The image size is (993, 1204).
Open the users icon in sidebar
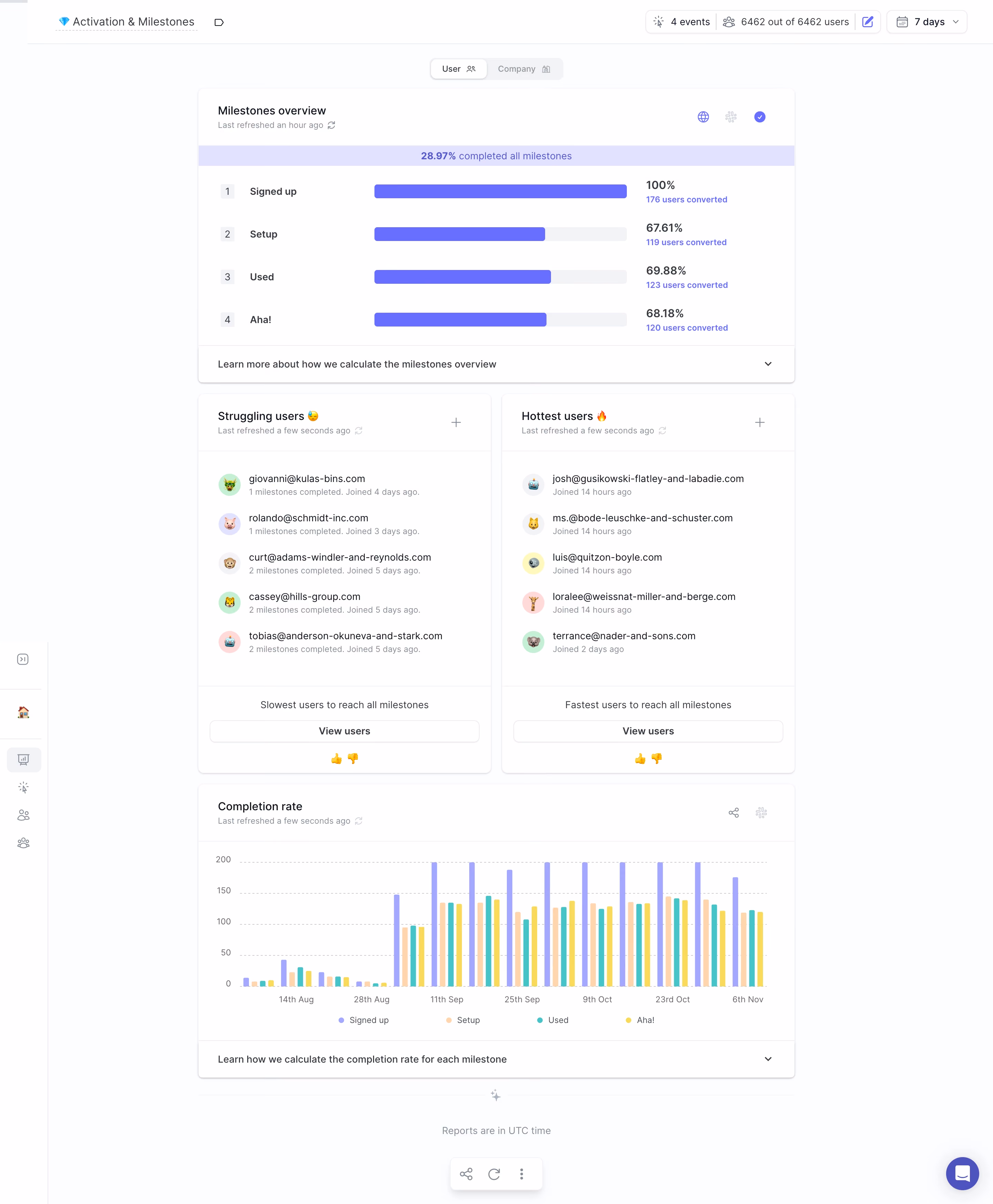click(x=23, y=816)
